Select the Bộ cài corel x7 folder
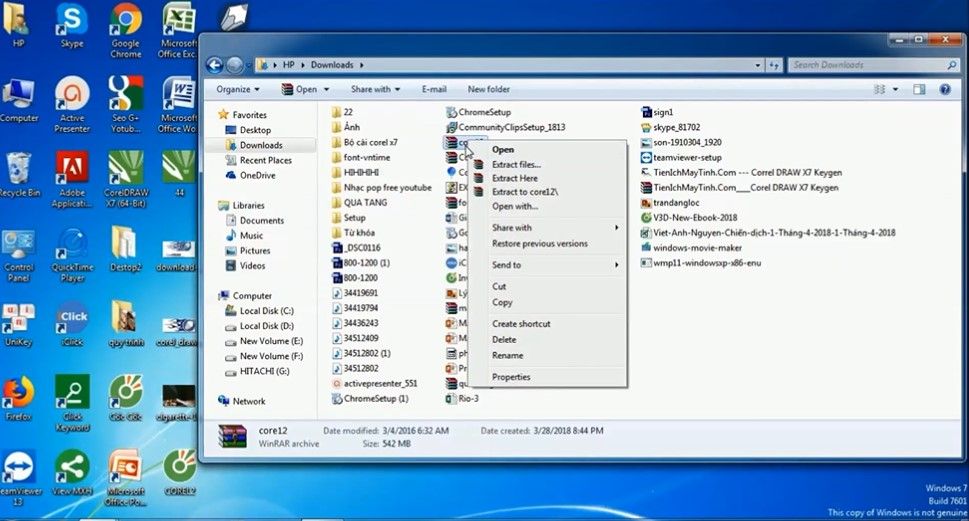The image size is (969, 521). pos(365,142)
